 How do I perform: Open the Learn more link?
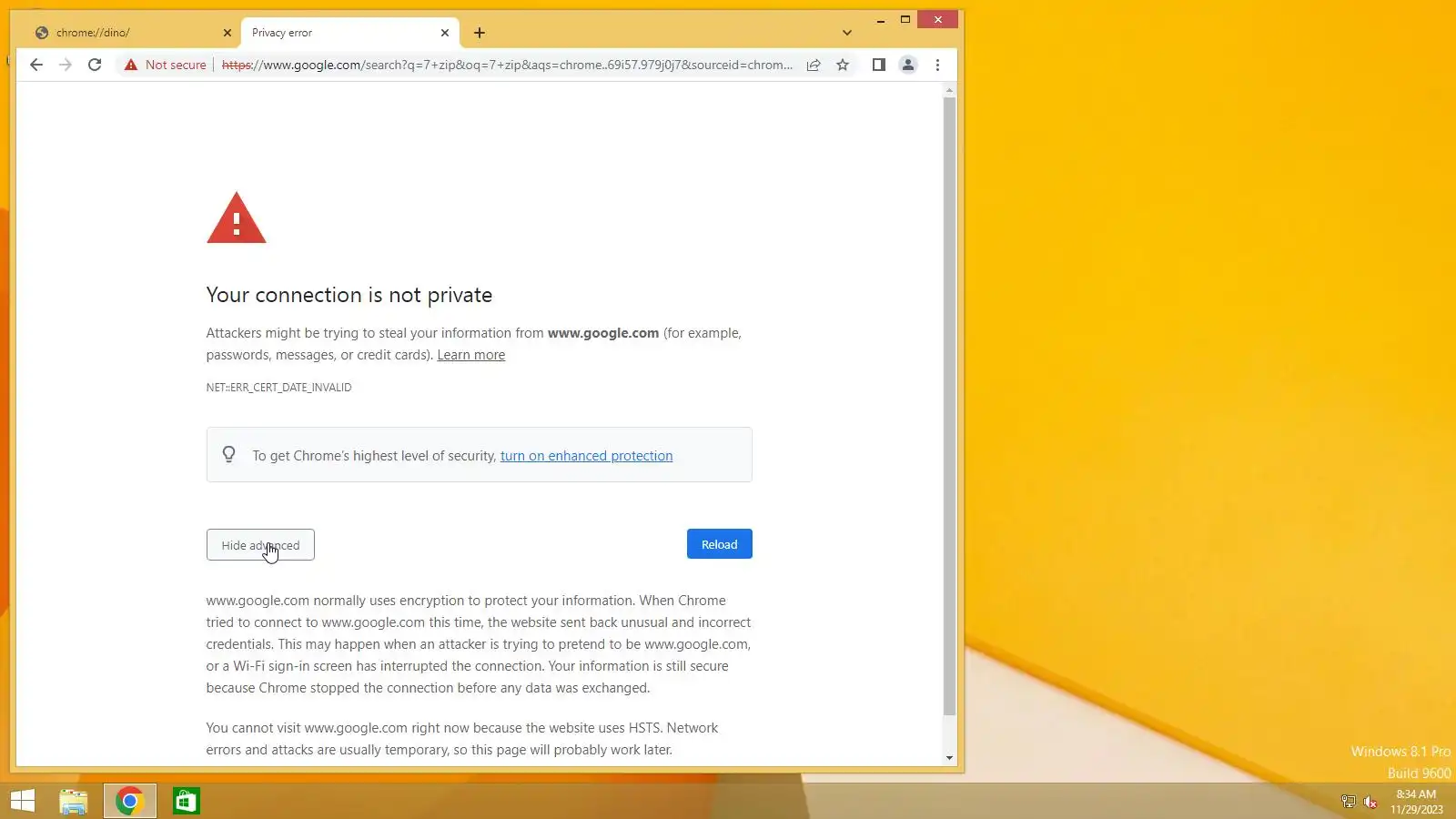tap(471, 355)
